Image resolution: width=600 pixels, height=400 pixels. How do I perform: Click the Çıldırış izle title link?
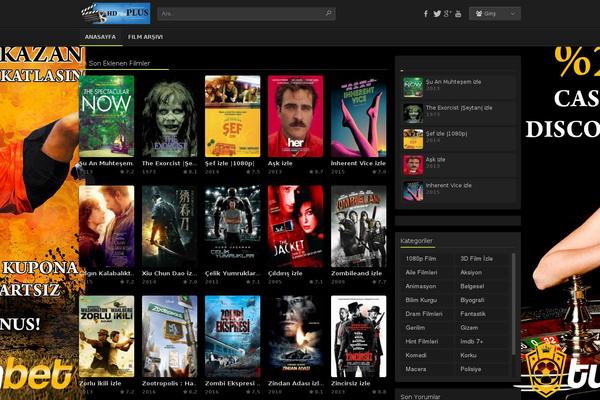285,273
